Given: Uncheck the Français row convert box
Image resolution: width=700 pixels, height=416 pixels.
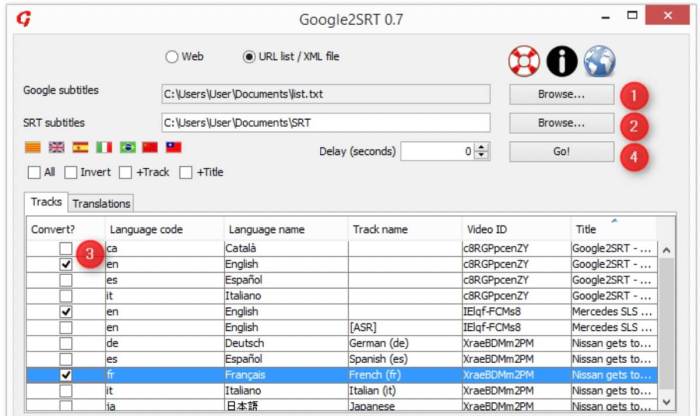Looking at the screenshot, I should tap(66, 375).
